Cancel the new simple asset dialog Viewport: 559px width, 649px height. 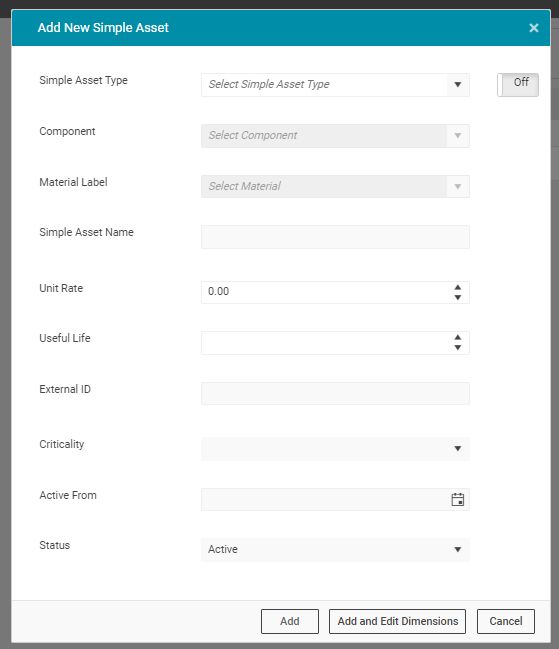pyautogui.click(x=506, y=621)
